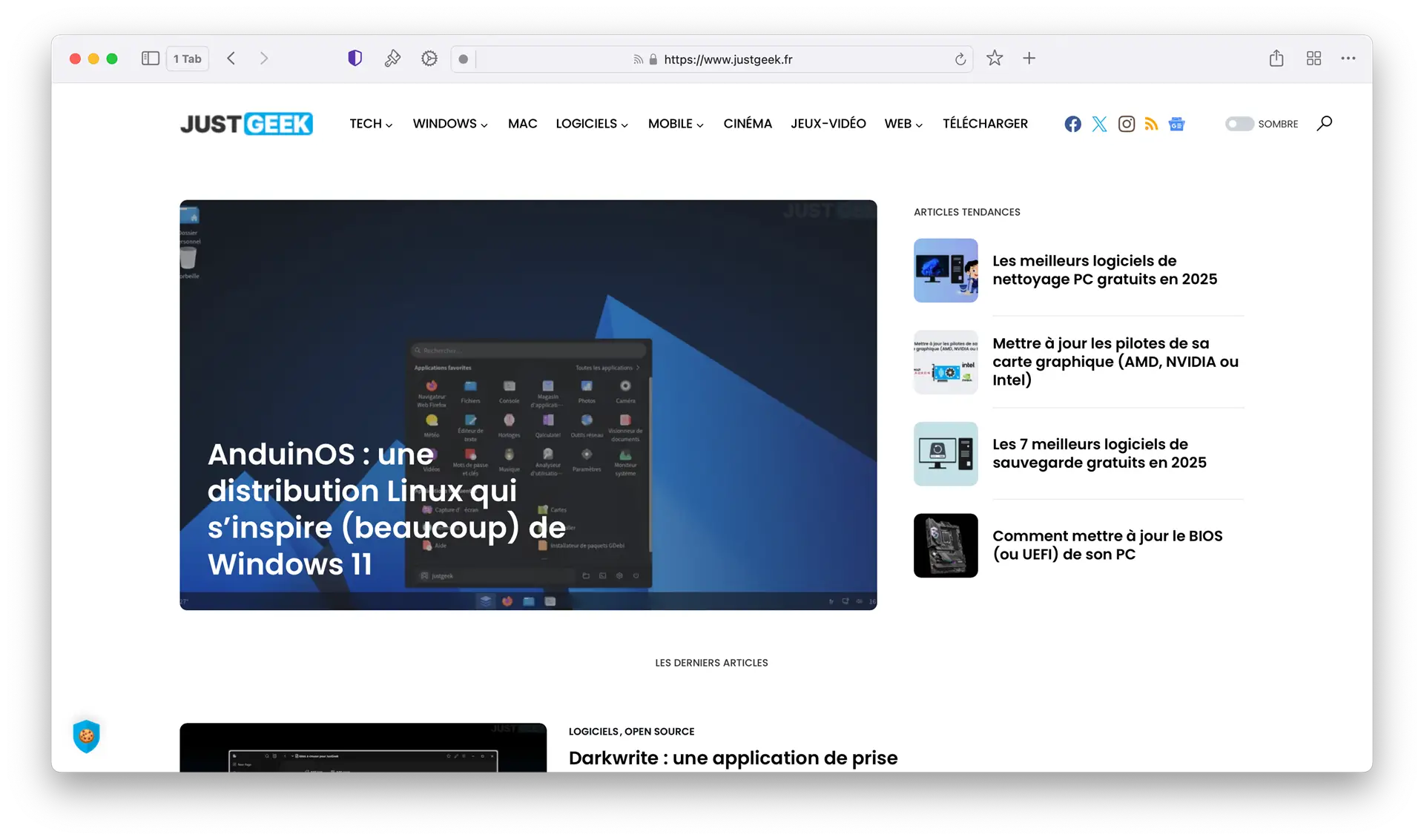Image resolution: width=1424 pixels, height=840 pixels.
Task: Open the browser more options menu
Action: (x=1348, y=59)
